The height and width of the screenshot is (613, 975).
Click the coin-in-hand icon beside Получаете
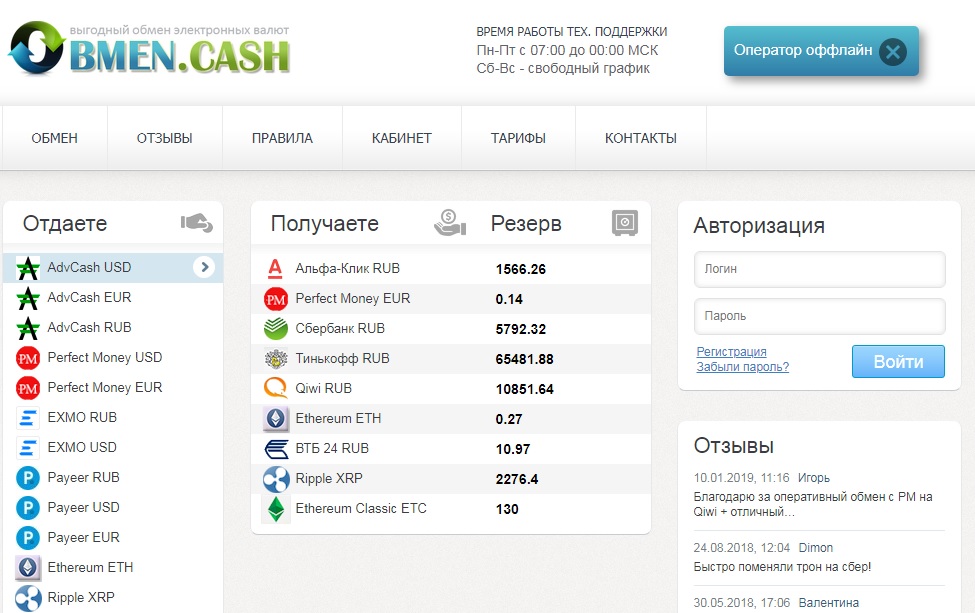point(450,223)
